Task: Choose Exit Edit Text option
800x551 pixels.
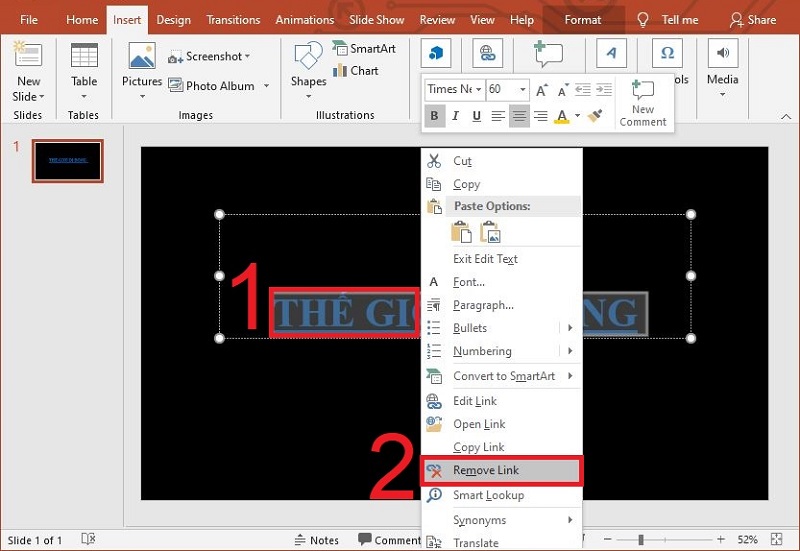Action: pyautogui.click(x=502, y=259)
